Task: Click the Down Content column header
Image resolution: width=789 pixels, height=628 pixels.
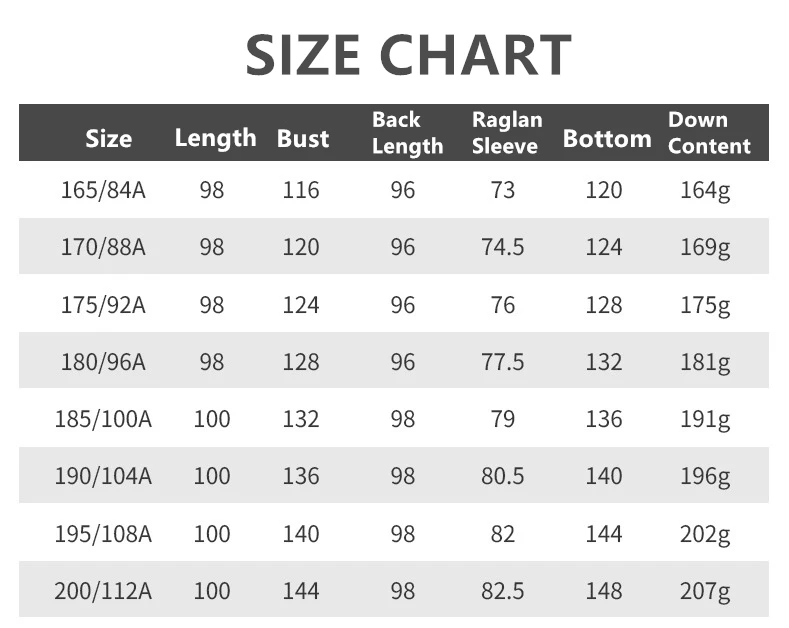Action: pyautogui.click(x=709, y=132)
